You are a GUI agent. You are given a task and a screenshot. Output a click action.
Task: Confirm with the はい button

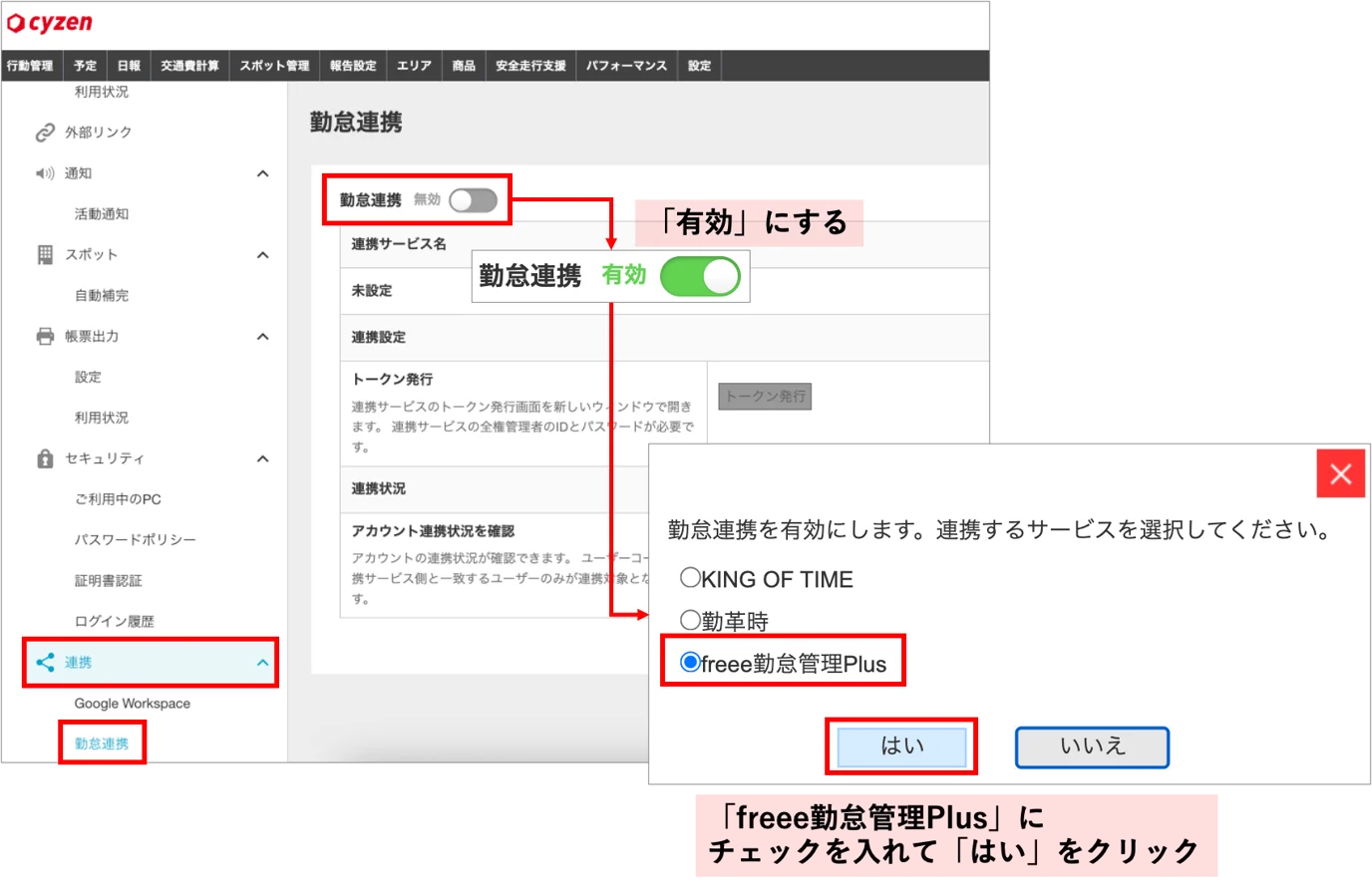click(x=901, y=746)
